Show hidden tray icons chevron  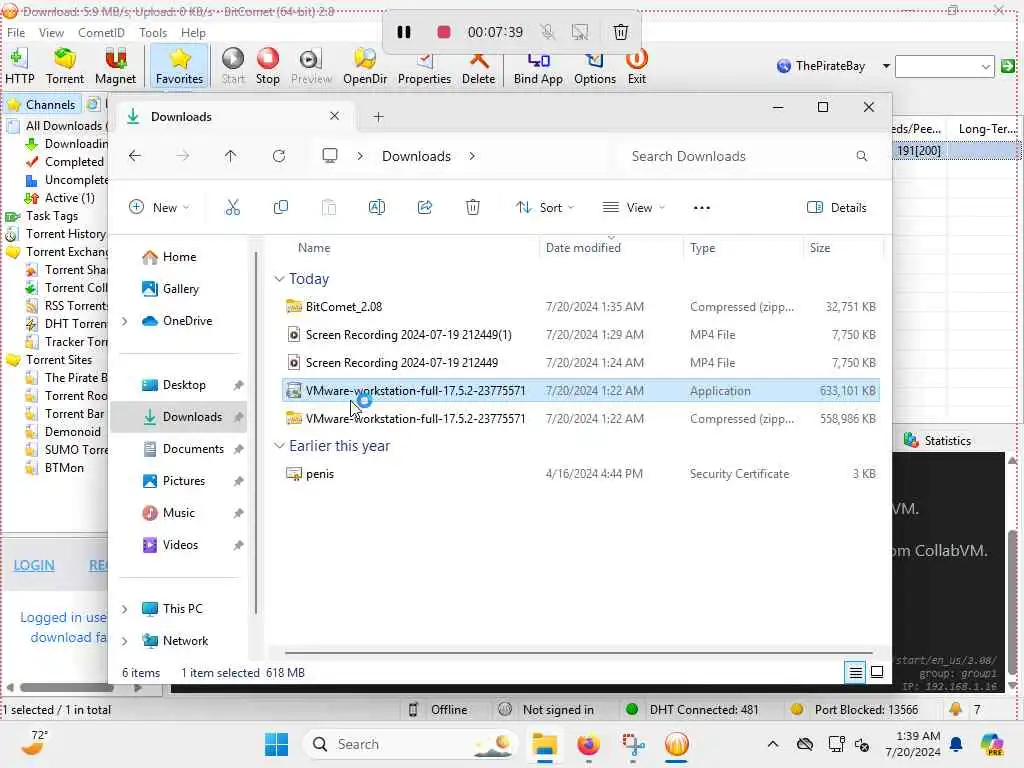(x=773, y=744)
